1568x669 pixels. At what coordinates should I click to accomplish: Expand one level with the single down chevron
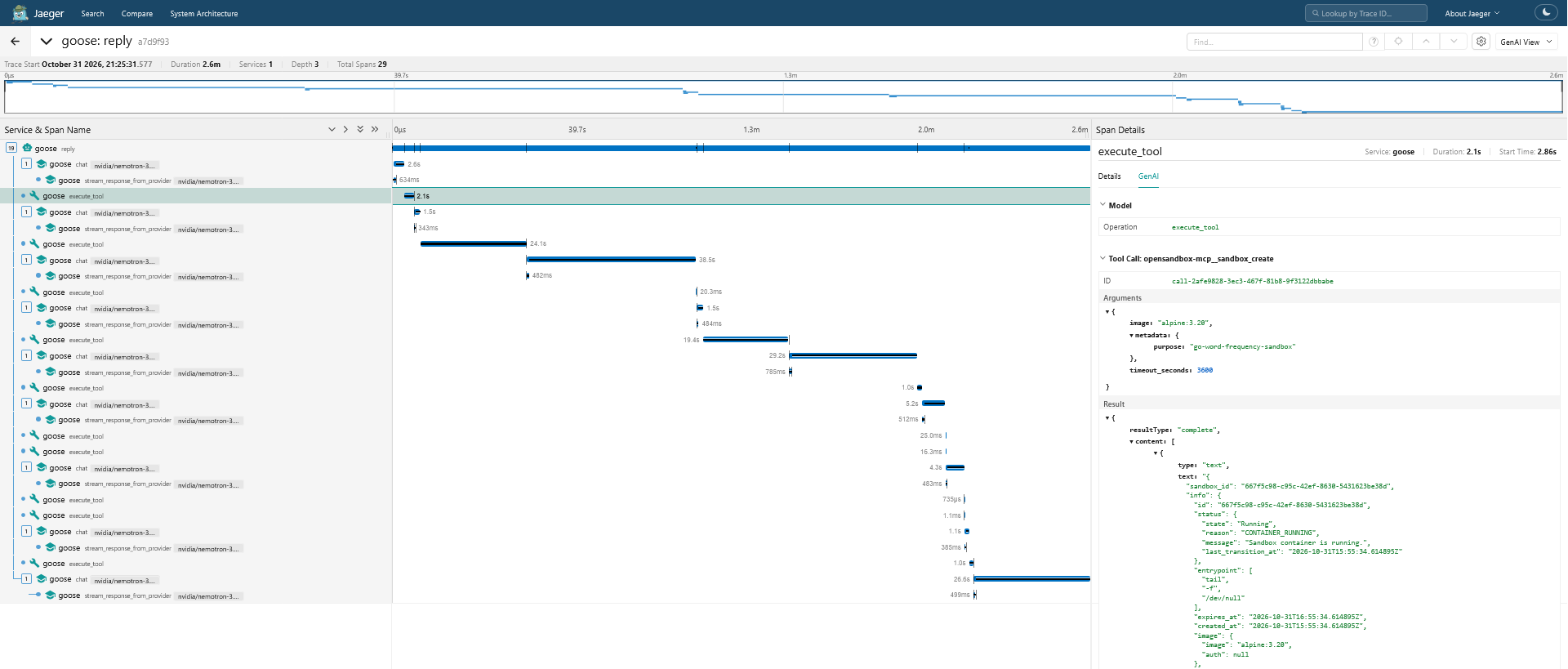[332, 129]
